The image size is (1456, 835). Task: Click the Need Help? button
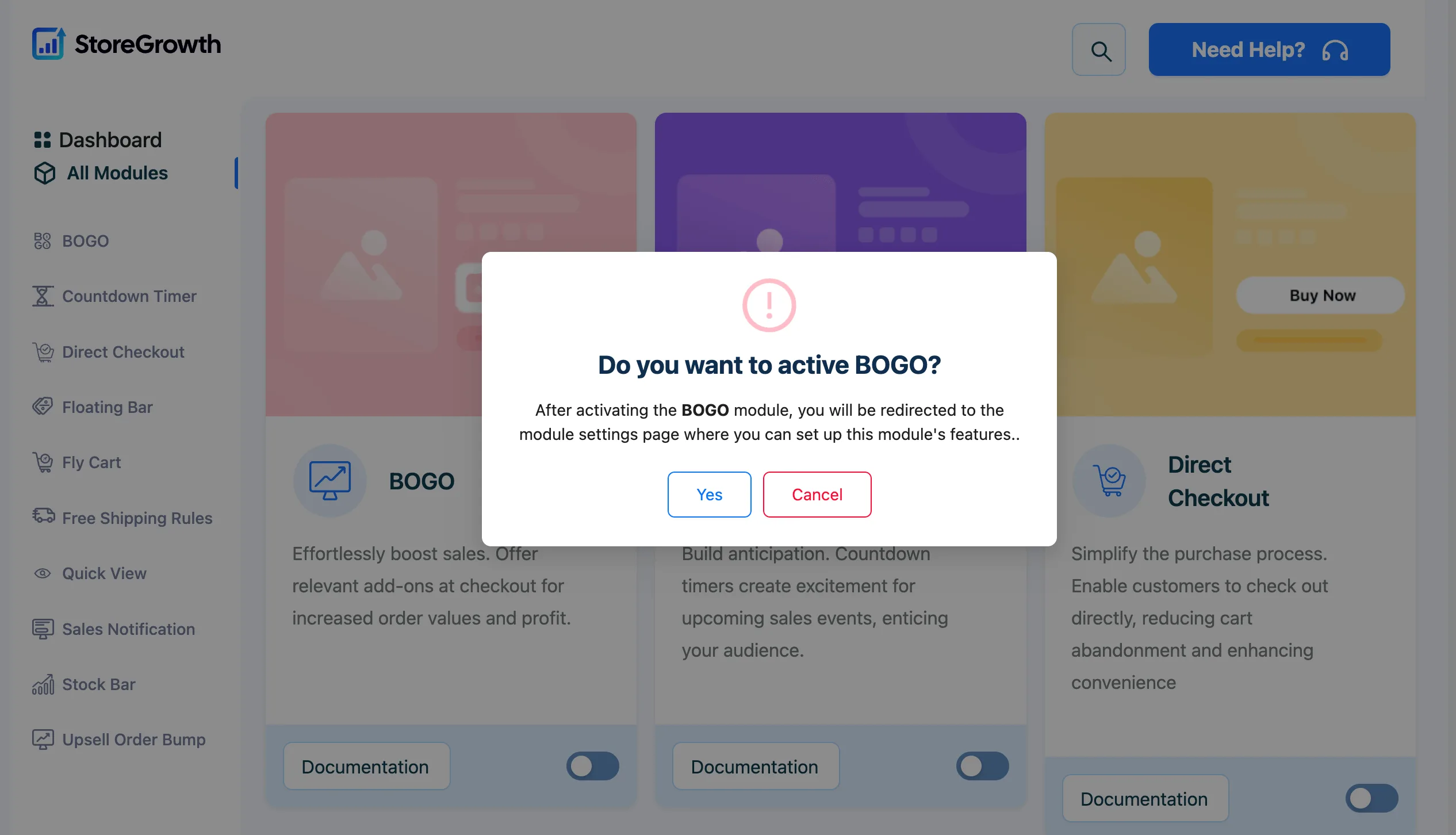1269,49
